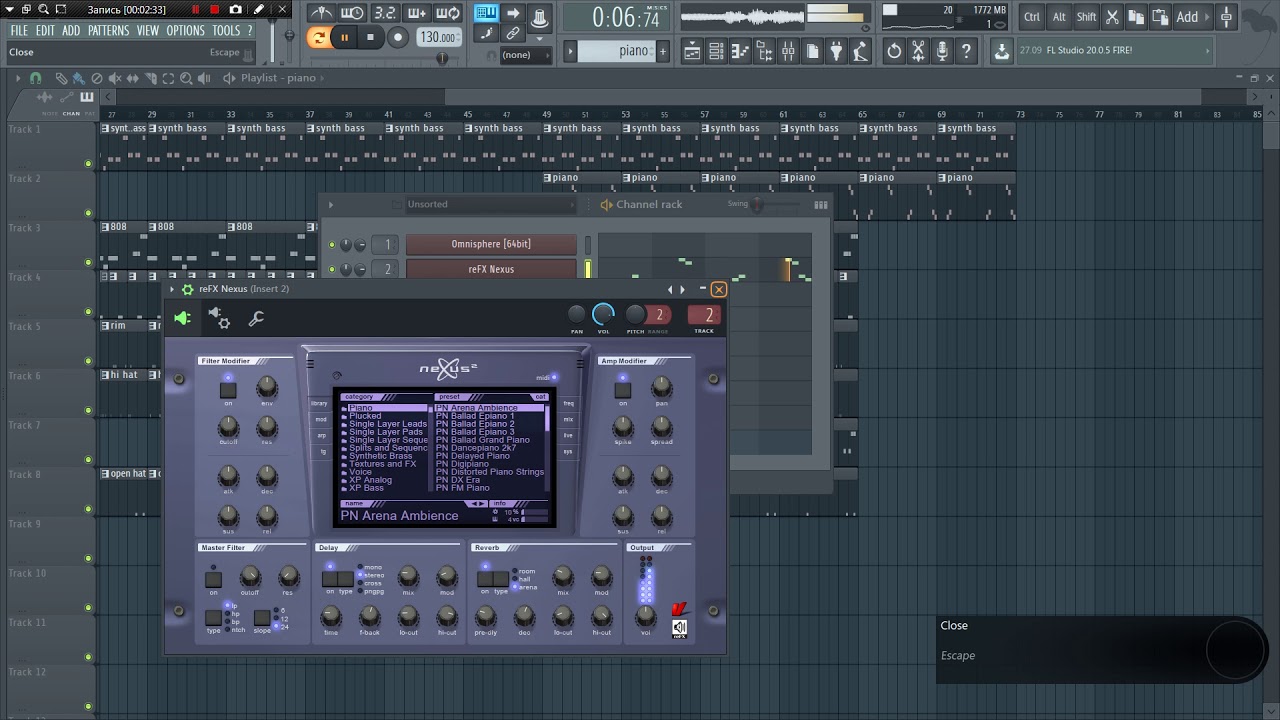
Task: Mute Track 1 with its green LED
Action: tap(88, 163)
